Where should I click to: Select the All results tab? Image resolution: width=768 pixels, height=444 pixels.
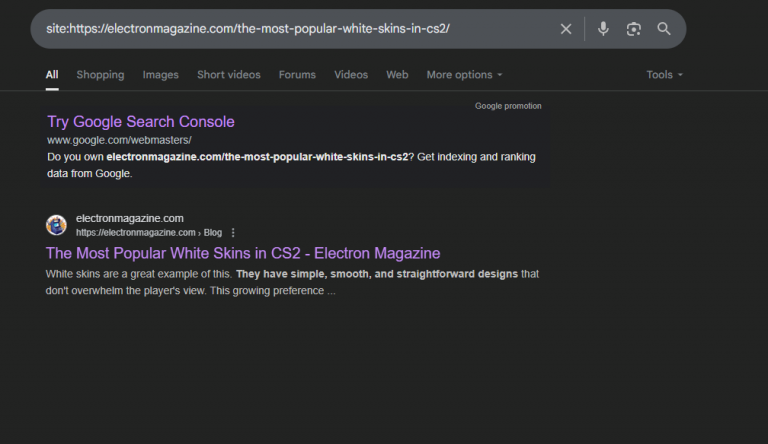[x=52, y=75]
